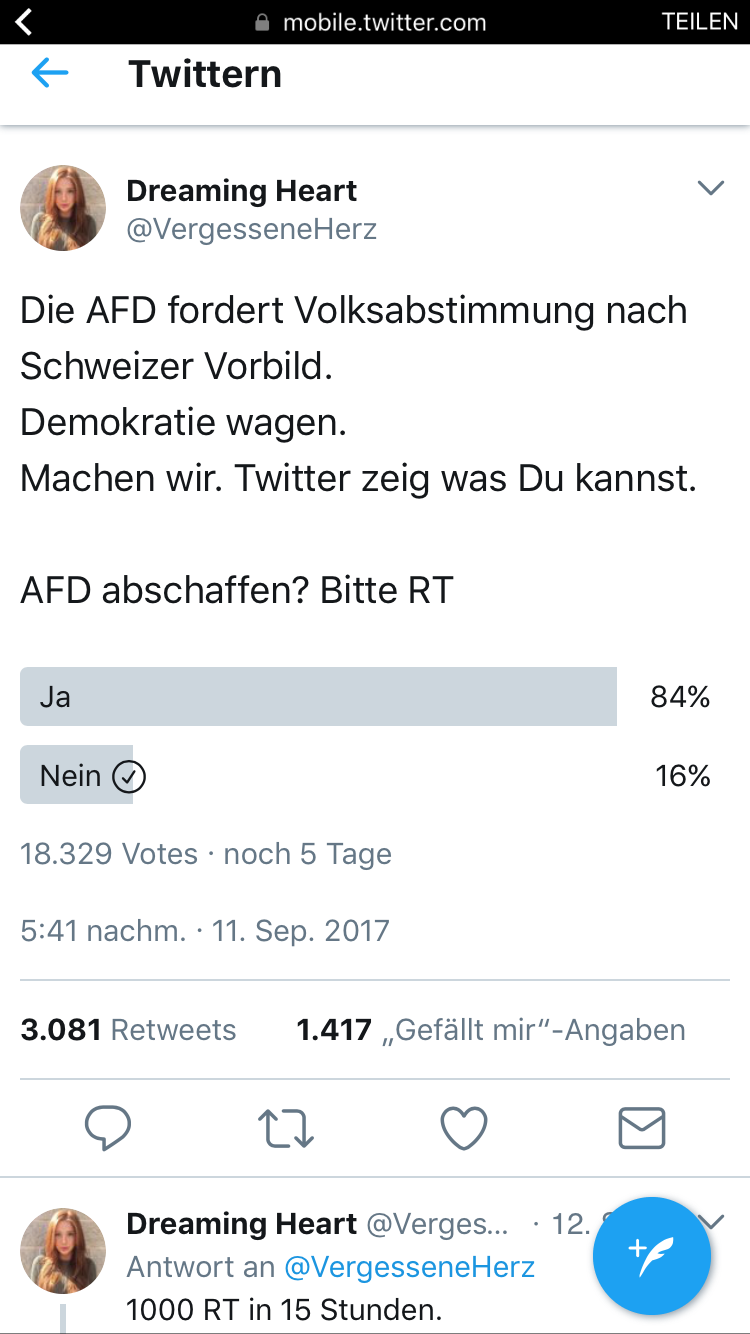
Task: Retweet this poll using the retweet icon
Action: pos(286,1128)
